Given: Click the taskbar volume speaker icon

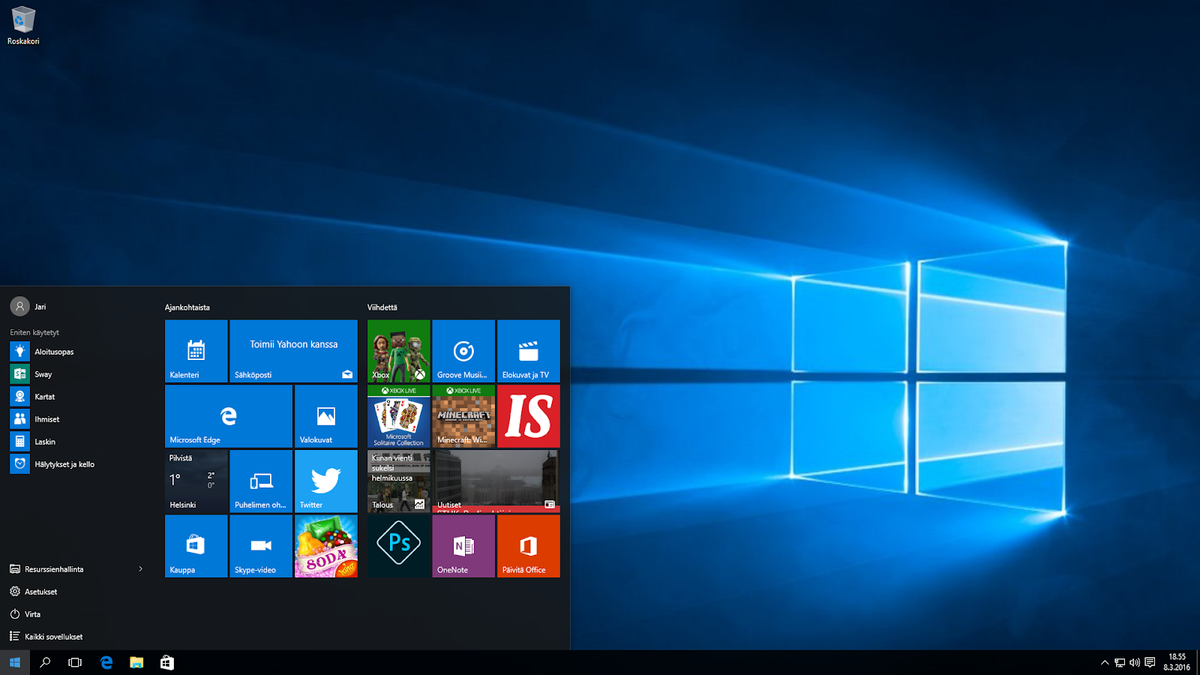Looking at the screenshot, I should coord(1134,662).
